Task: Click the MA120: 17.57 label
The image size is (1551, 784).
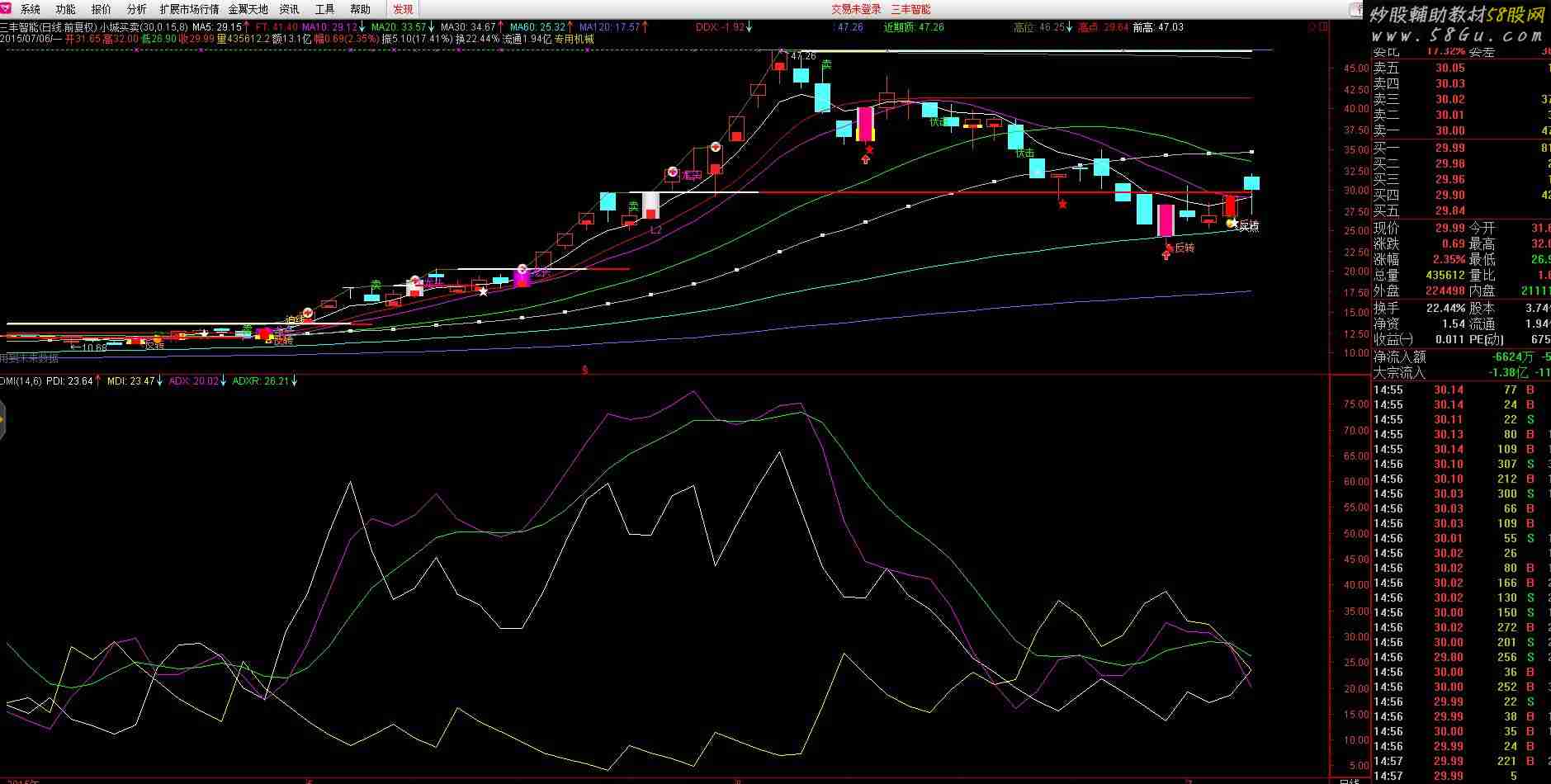Action: 610,27
